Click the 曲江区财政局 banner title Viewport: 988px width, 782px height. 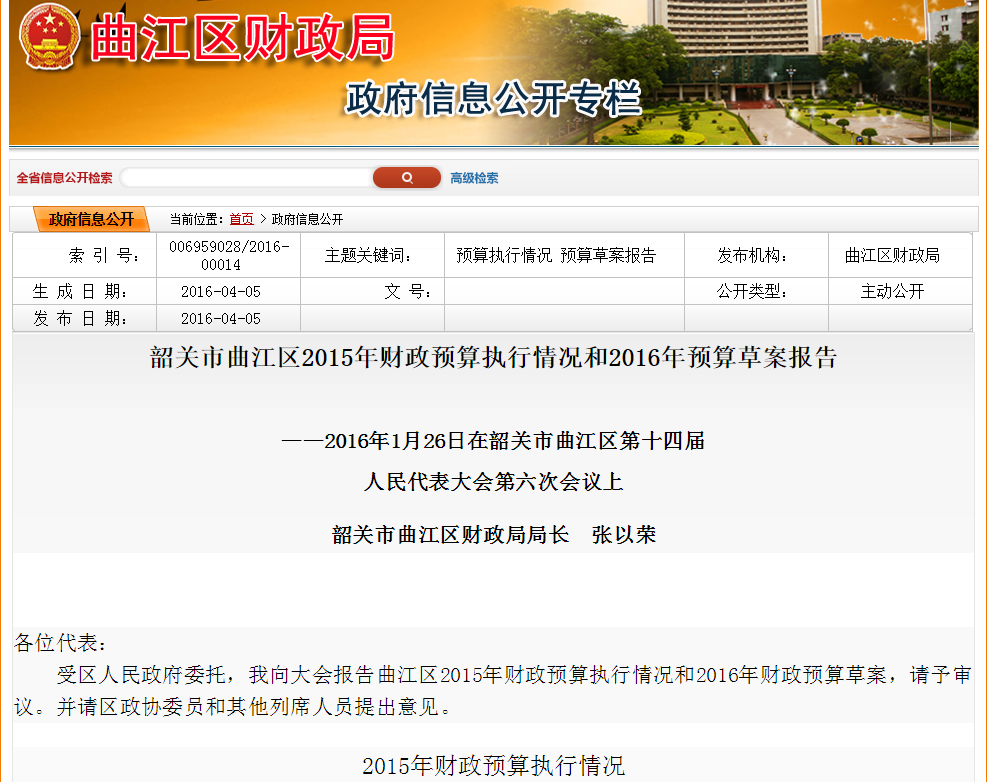coord(243,39)
